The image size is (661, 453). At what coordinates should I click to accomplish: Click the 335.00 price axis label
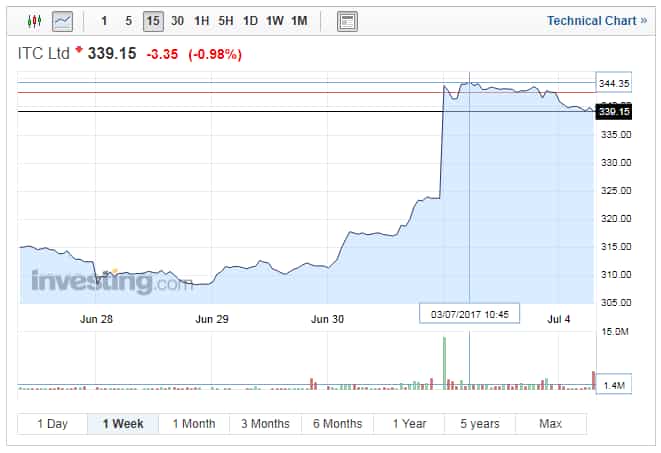tap(616, 135)
